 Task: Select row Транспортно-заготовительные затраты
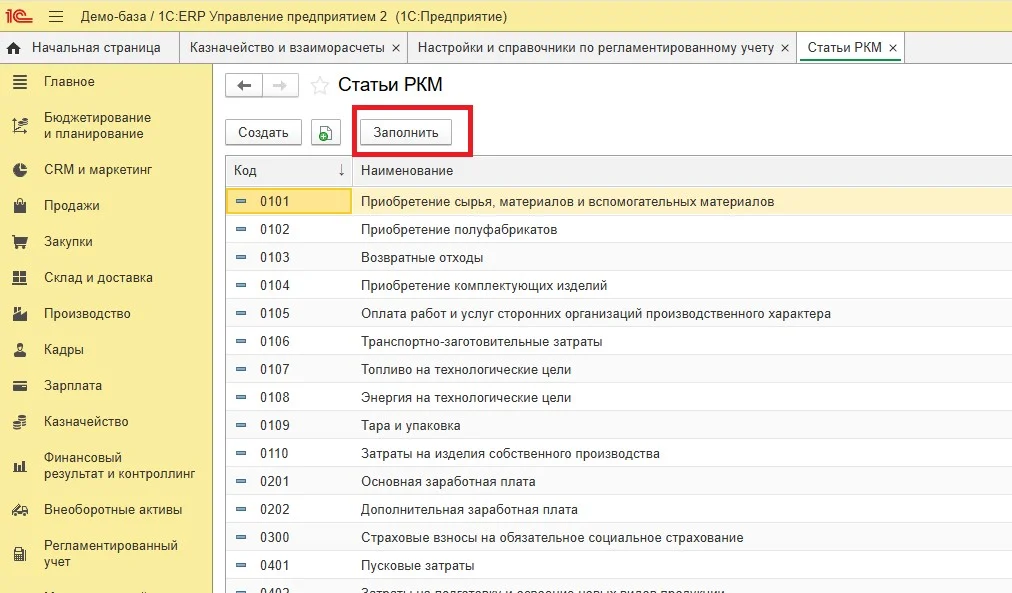tap(619, 341)
